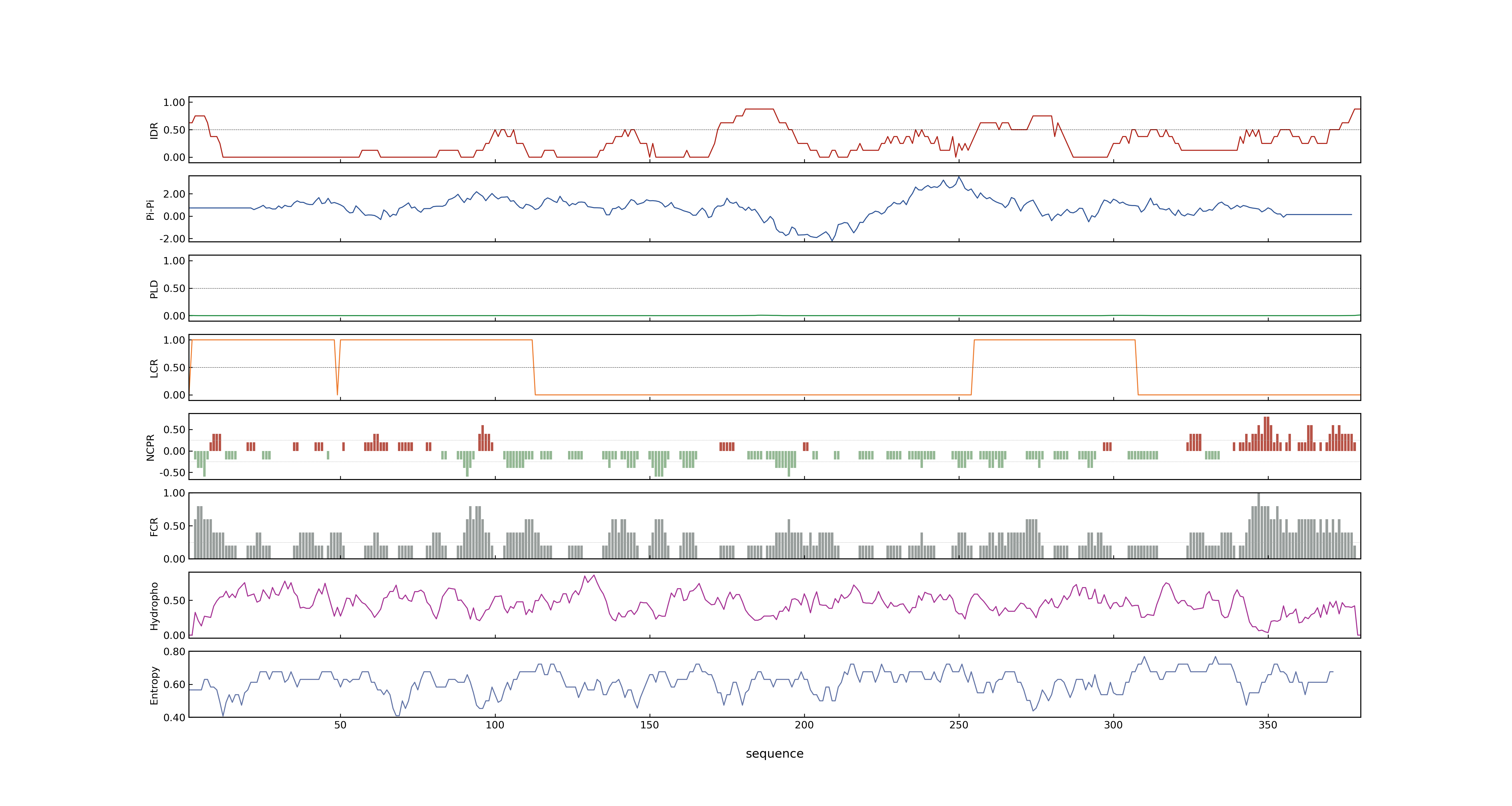This screenshot has width=1512, height=806.
Task: Click the 2.00 tick of Pi-Pi axis
Action: click(x=174, y=194)
